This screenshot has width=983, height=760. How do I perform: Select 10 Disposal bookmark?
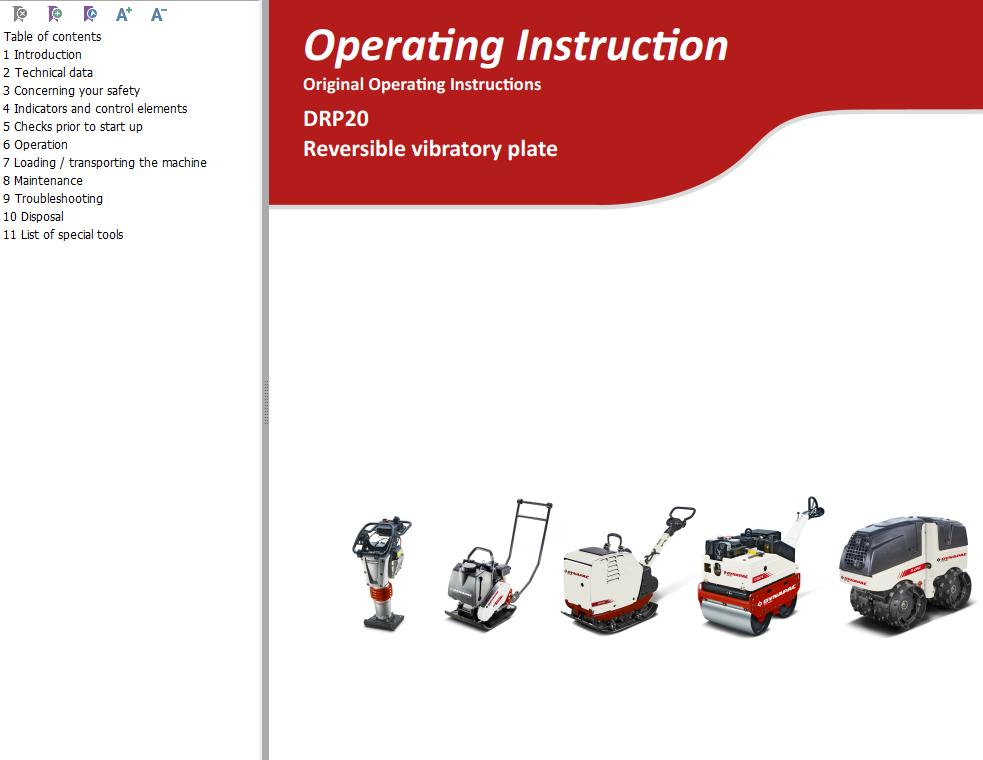[x=33, y=216]
